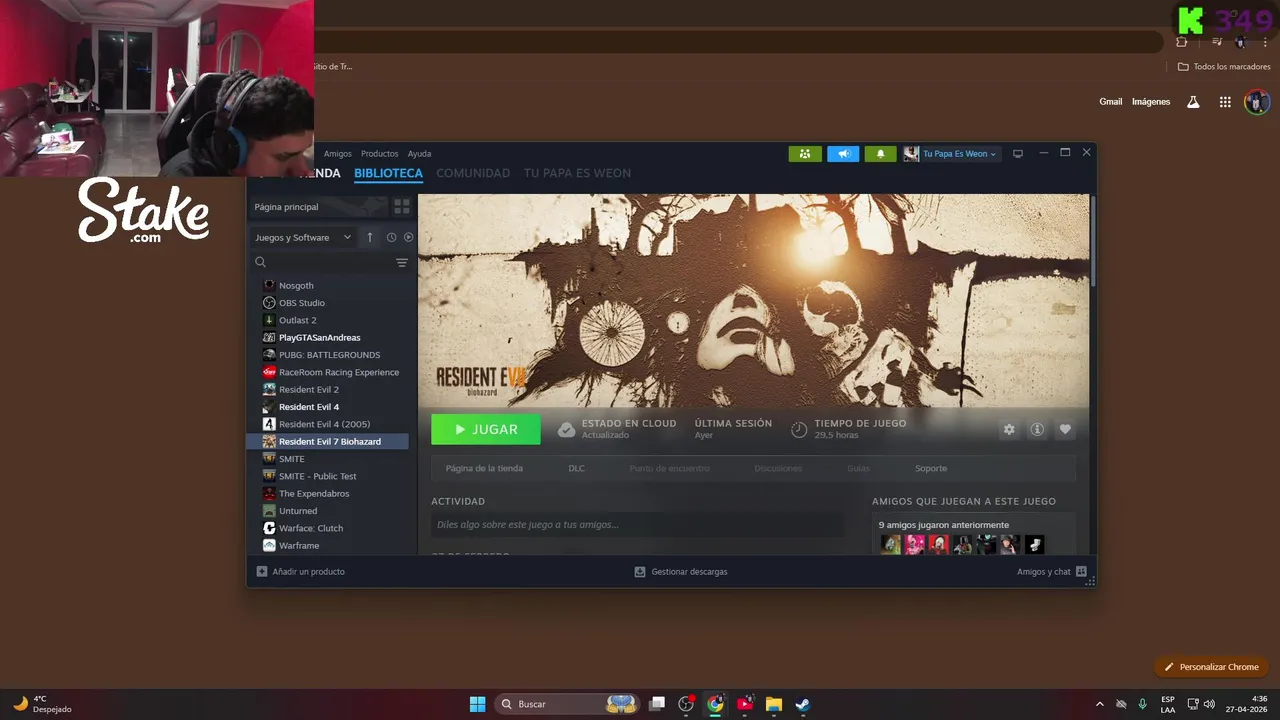Open Página de la tienda link
Screen dimensions: 1280x720
coord(484,468)
